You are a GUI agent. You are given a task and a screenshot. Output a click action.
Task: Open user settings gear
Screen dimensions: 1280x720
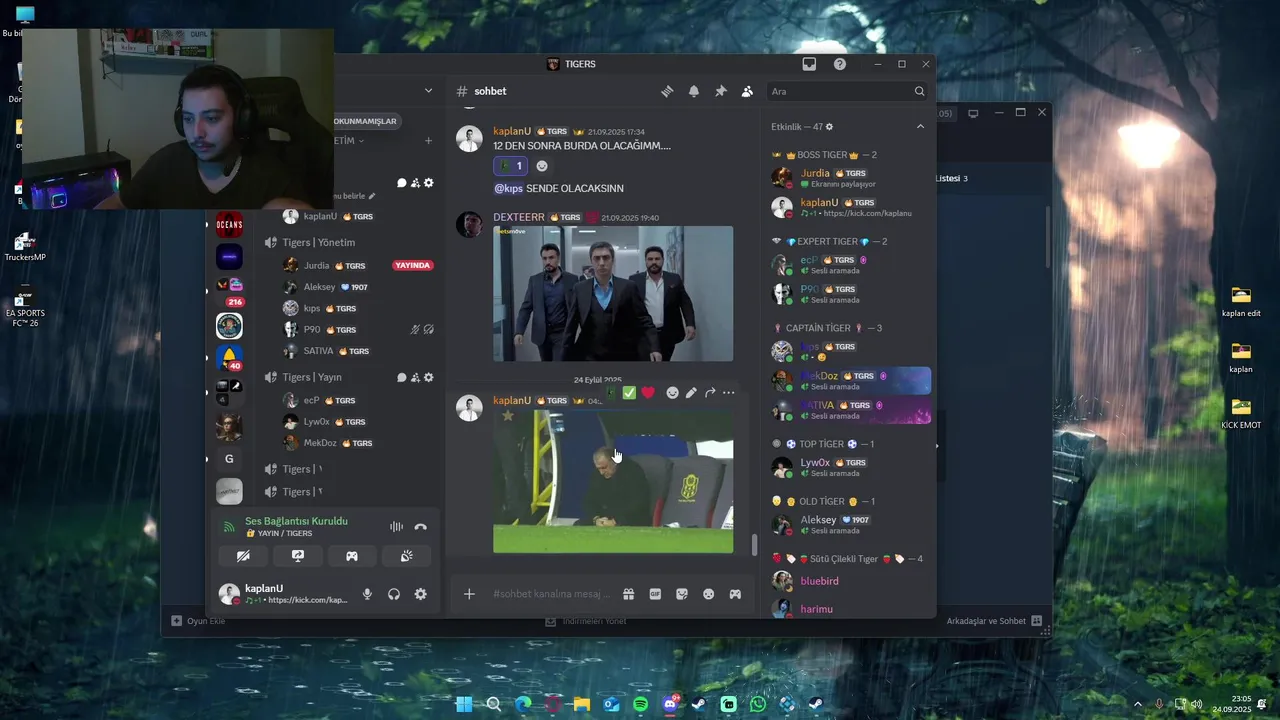(x=421, y=594)
